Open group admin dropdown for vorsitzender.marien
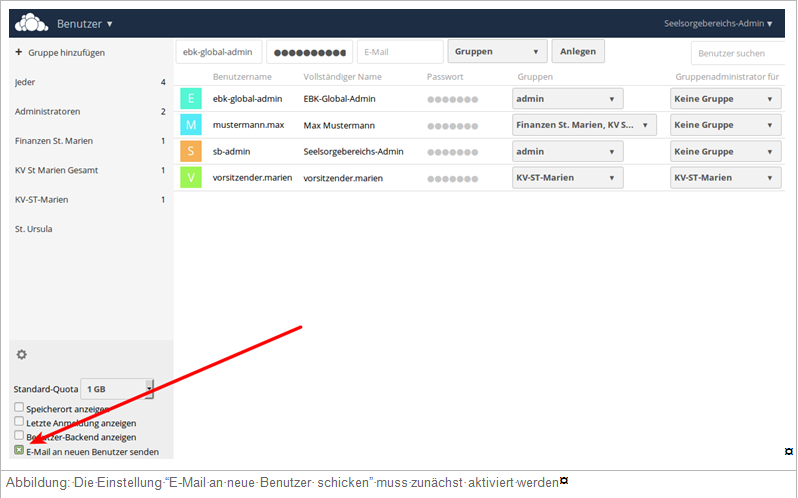The width and height of the screenshot is (798, 498). tap(725, 178)
